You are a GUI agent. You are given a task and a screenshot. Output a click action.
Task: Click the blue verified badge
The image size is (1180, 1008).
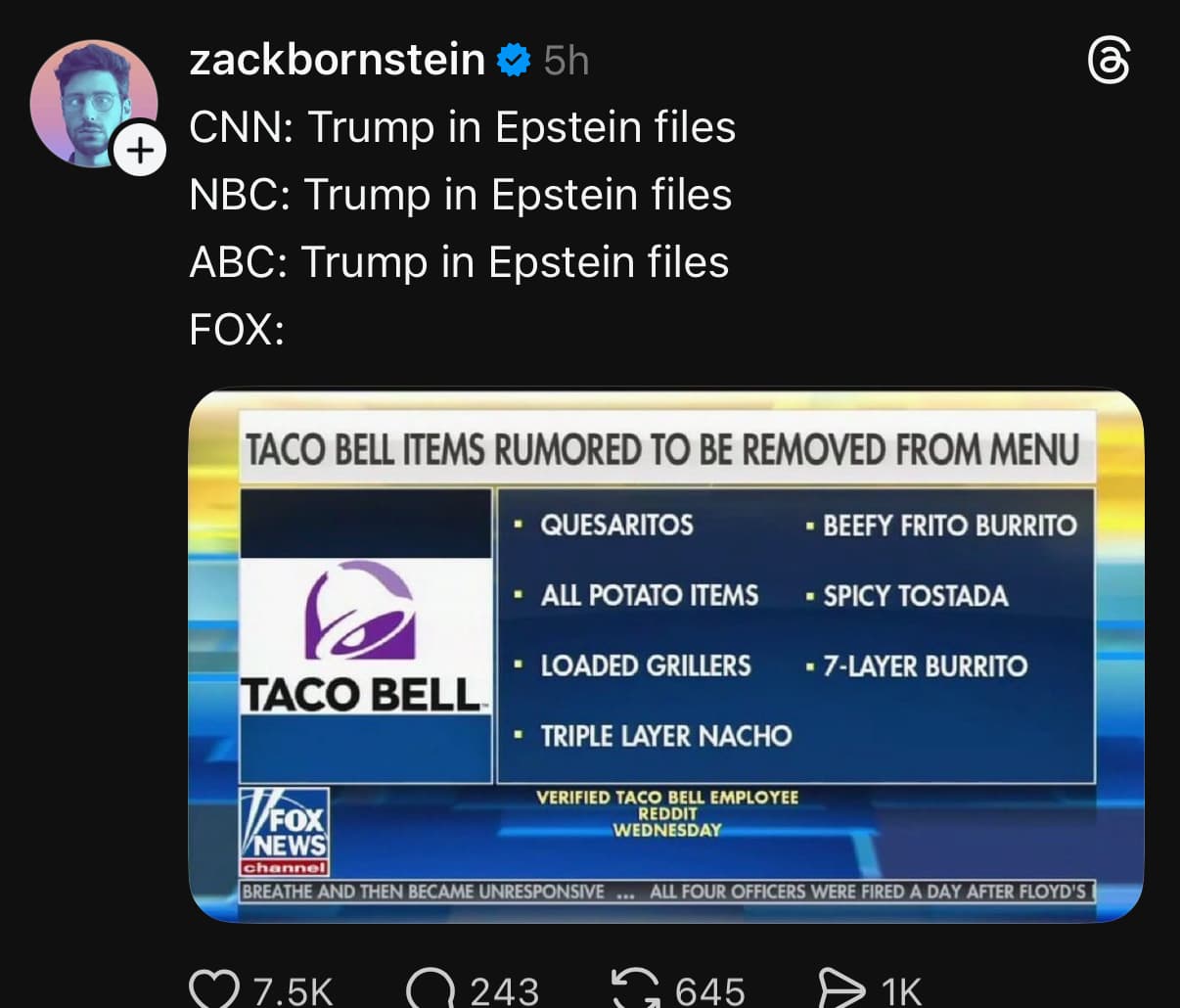click(x=513, y=61)
